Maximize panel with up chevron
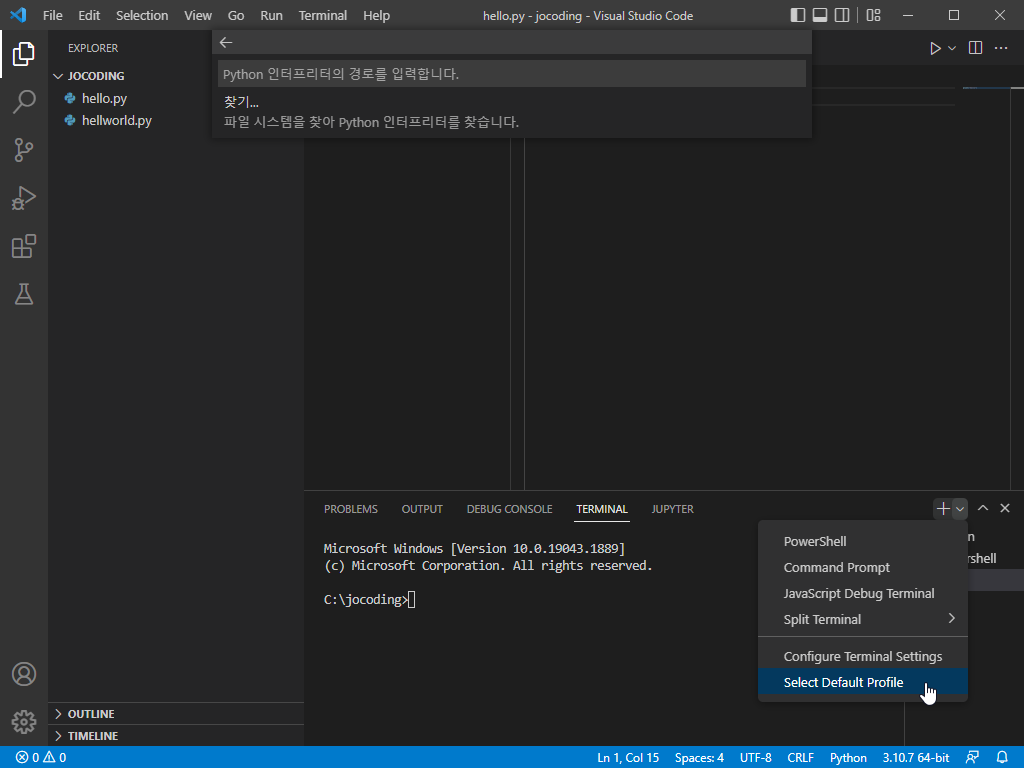 pyautogui.click(x=982, y=508)
